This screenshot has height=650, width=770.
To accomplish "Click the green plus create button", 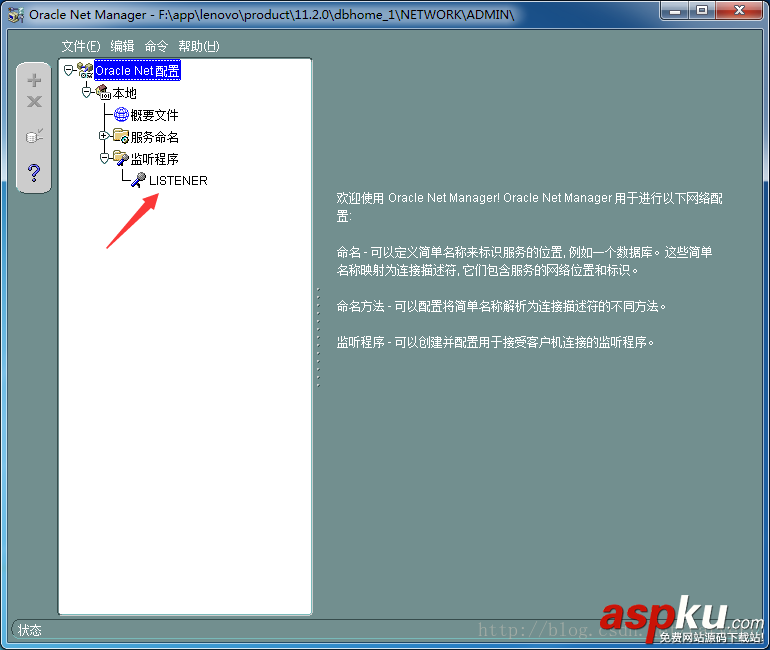I will (34, 80).
